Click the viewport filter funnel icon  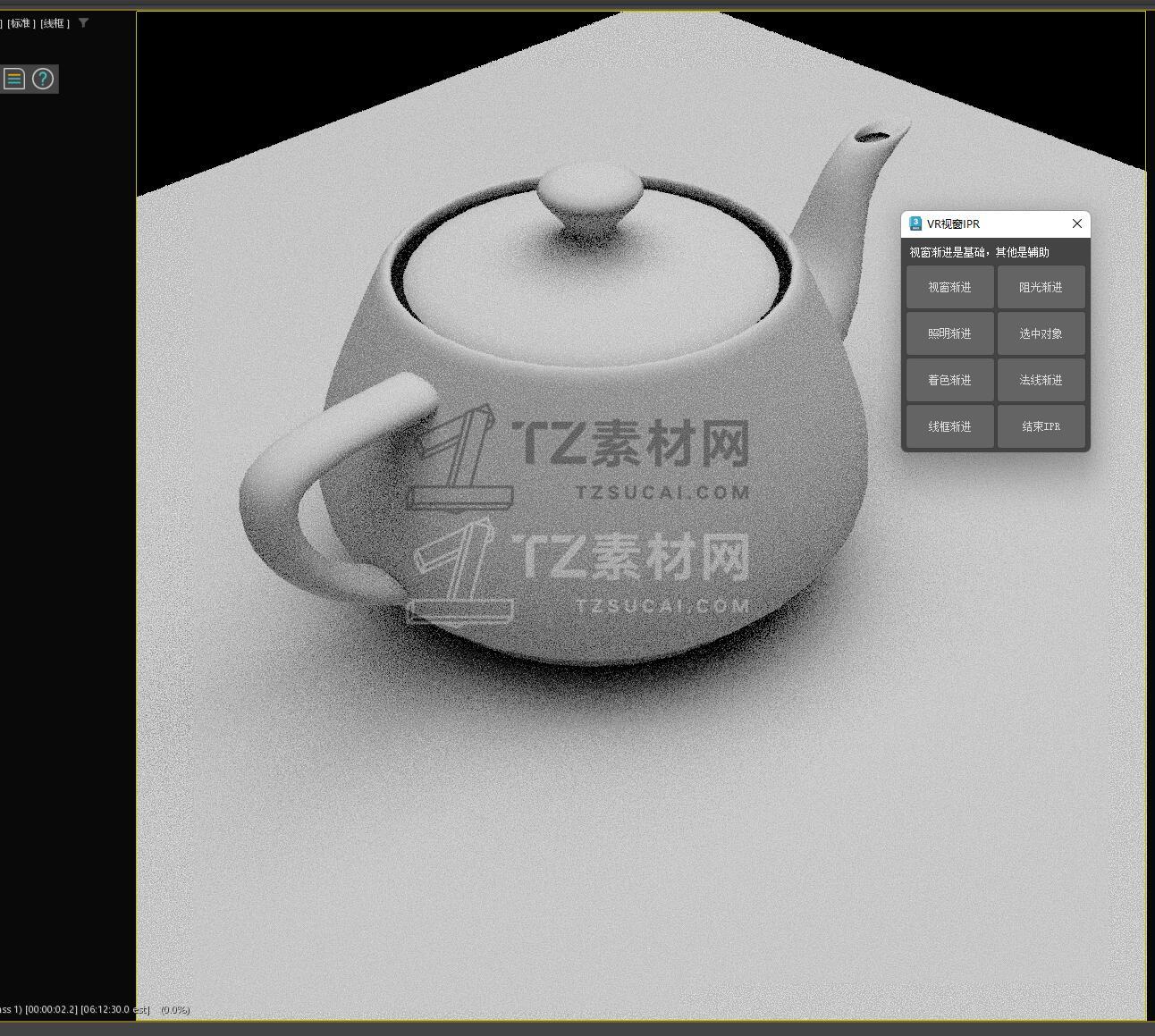pos(83,23)
